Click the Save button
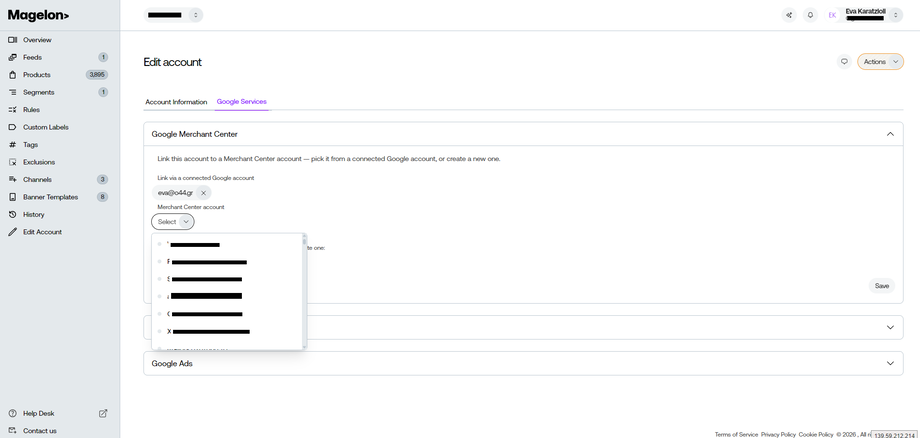Image resolution: width=920 pixels, height=438 pixels. click(882, 286)
